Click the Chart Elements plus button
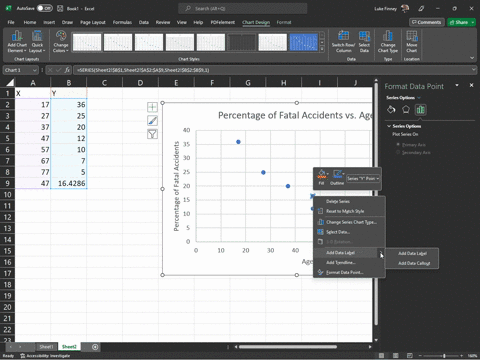The height and width of the screenshot is (360, 480). click(x=152, y=107)
